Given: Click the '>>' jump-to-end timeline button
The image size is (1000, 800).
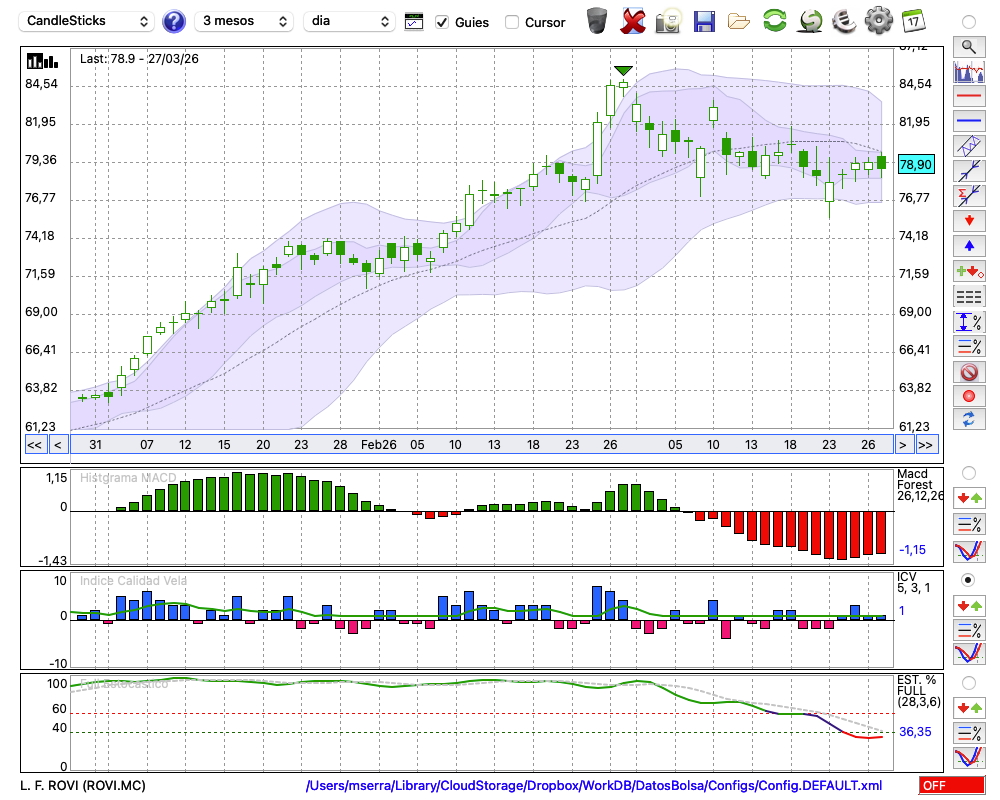Looking at the screenshot, I should pyautogui.click(x=926, y=444).
